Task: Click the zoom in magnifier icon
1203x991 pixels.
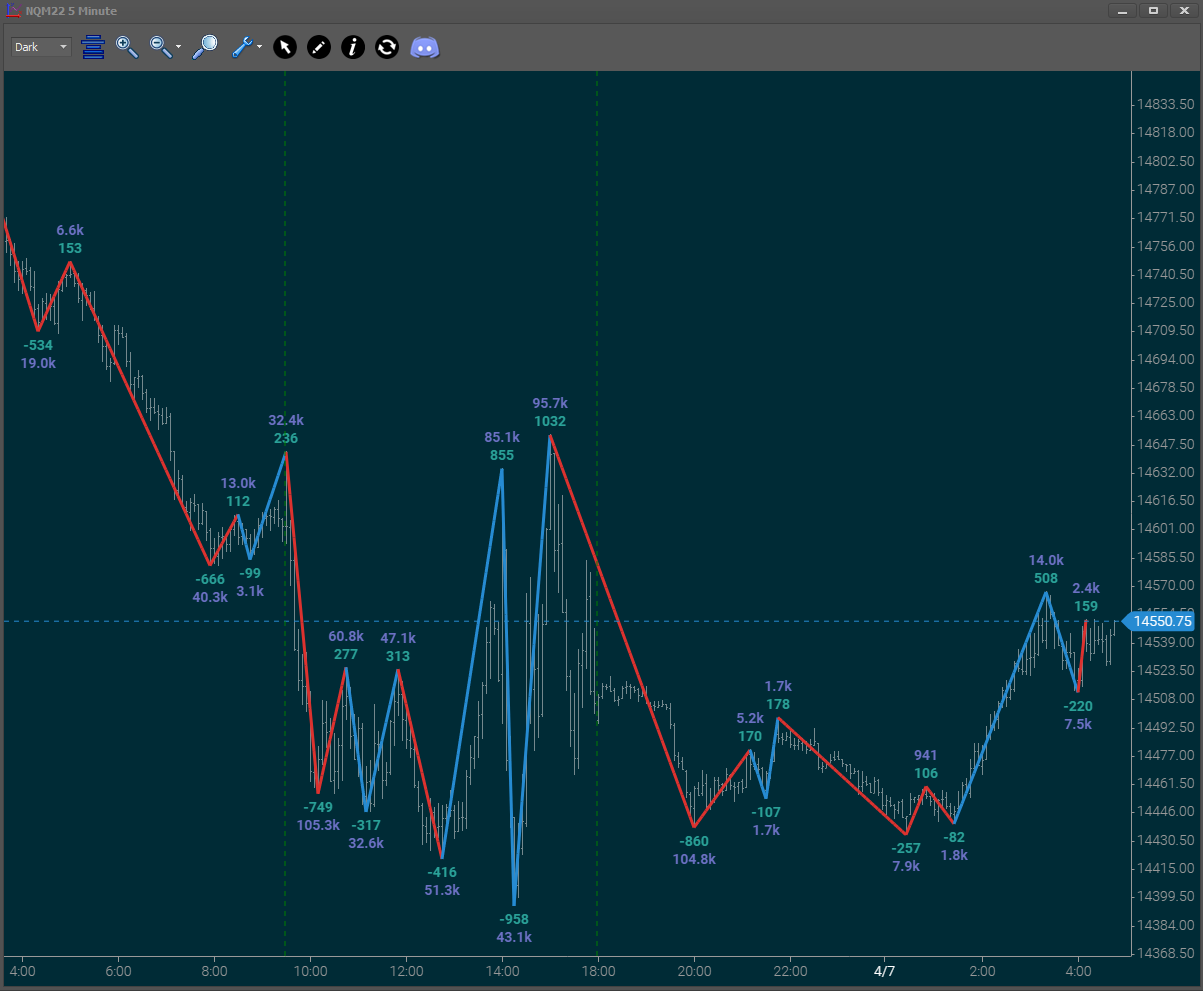Action: (127, 47)
